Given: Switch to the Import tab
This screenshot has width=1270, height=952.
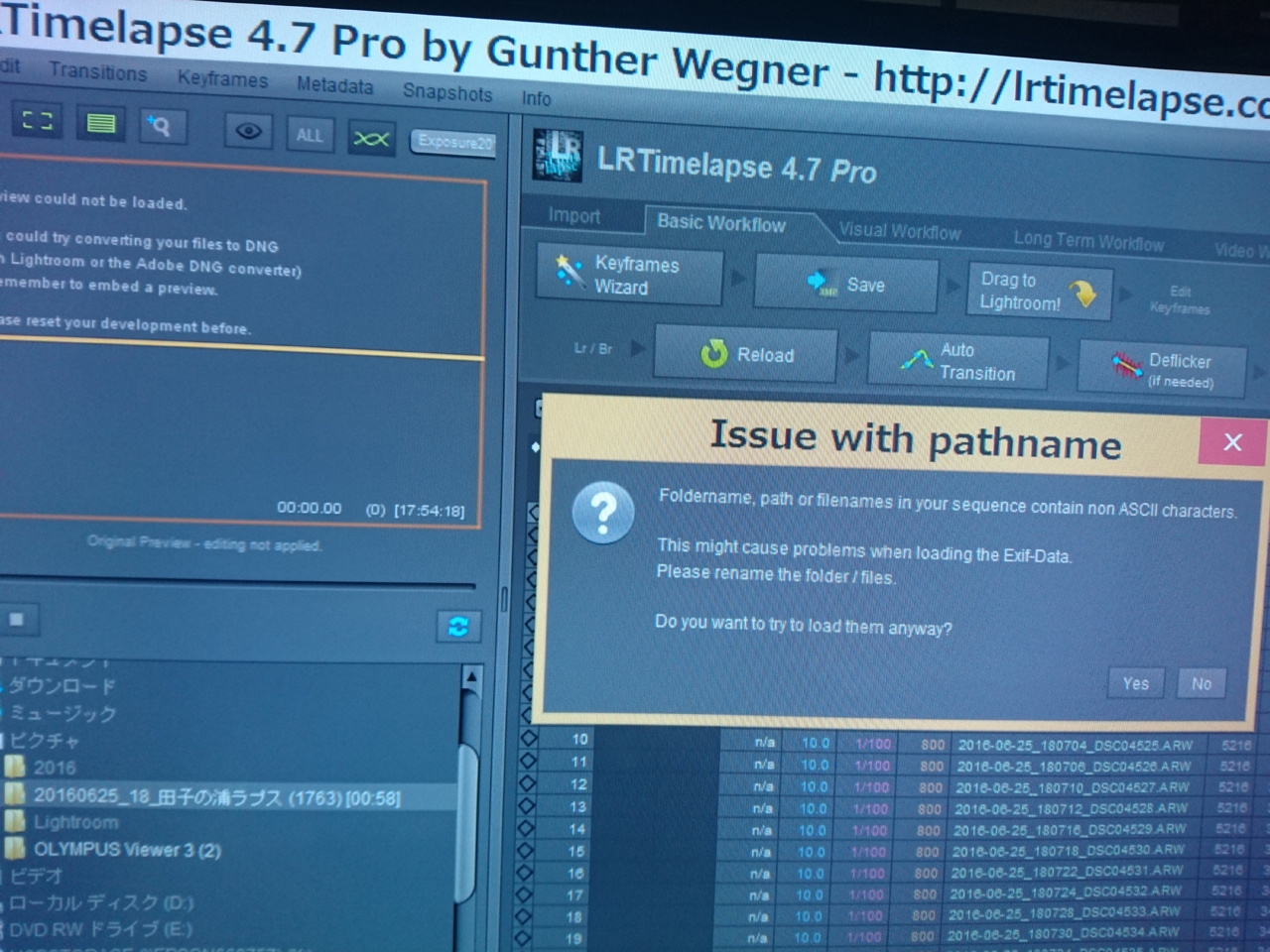Looking at the screenshot, I should 573,215.
